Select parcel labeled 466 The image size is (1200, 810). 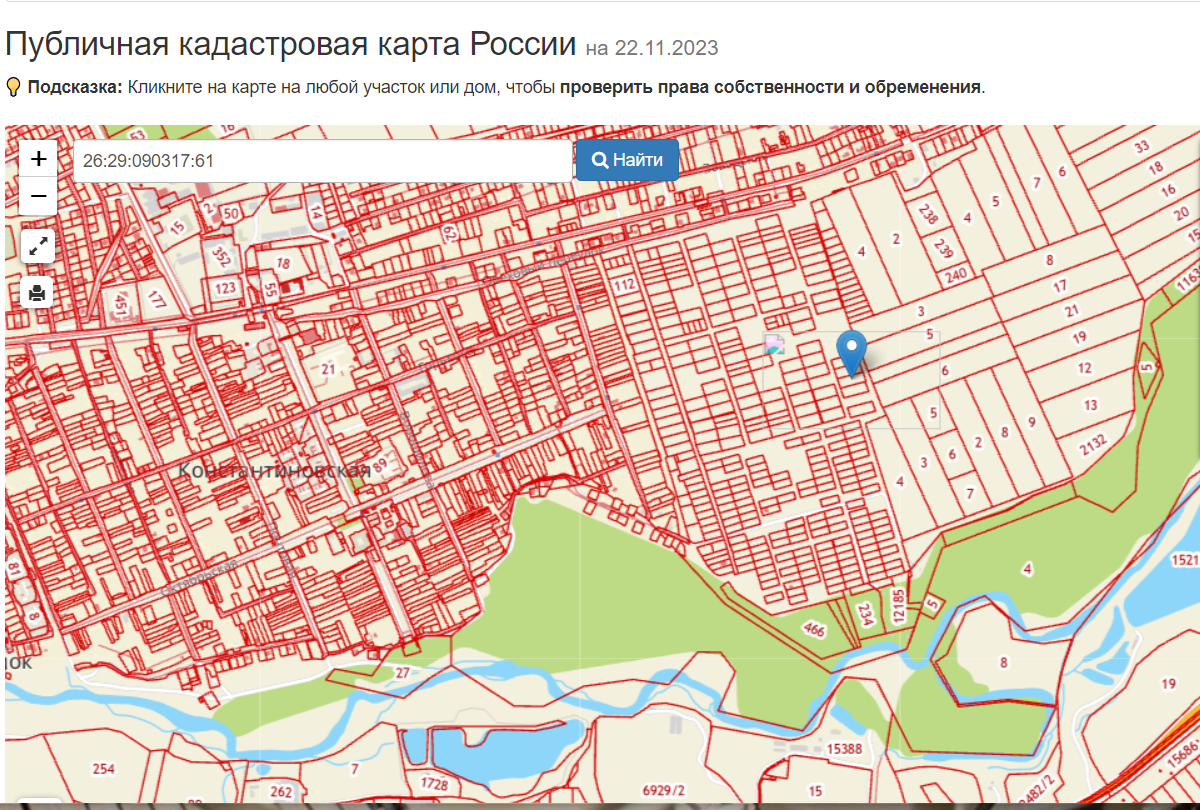(x=815, y=630)
